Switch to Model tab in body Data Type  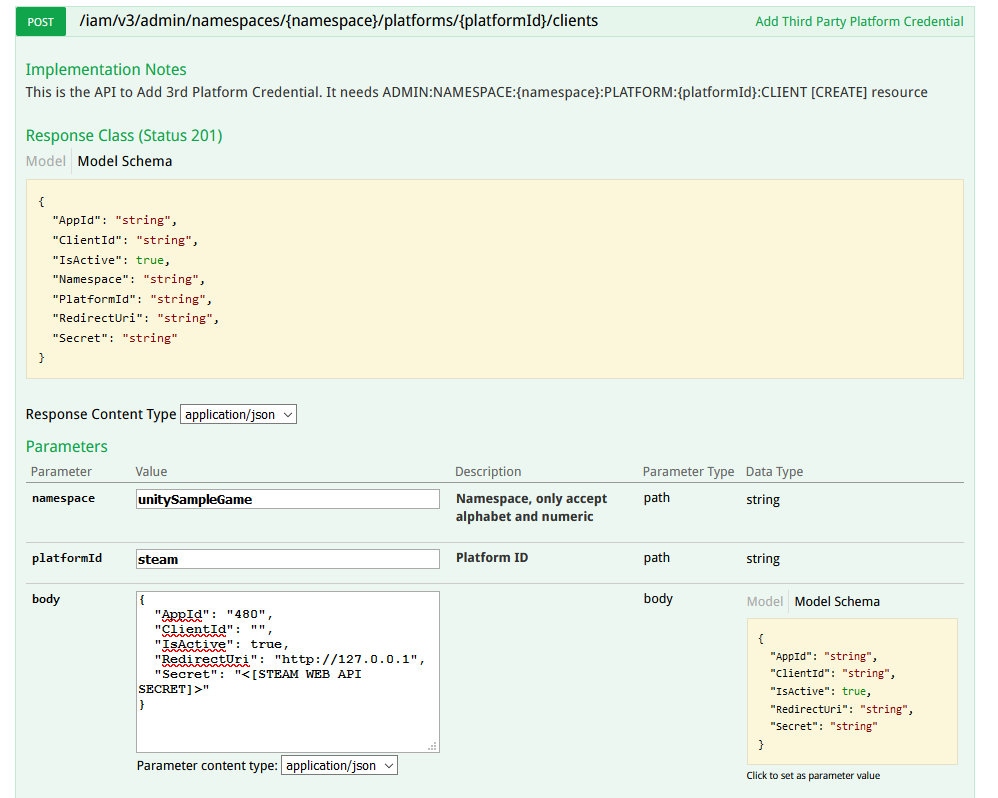tap(764, 601)
